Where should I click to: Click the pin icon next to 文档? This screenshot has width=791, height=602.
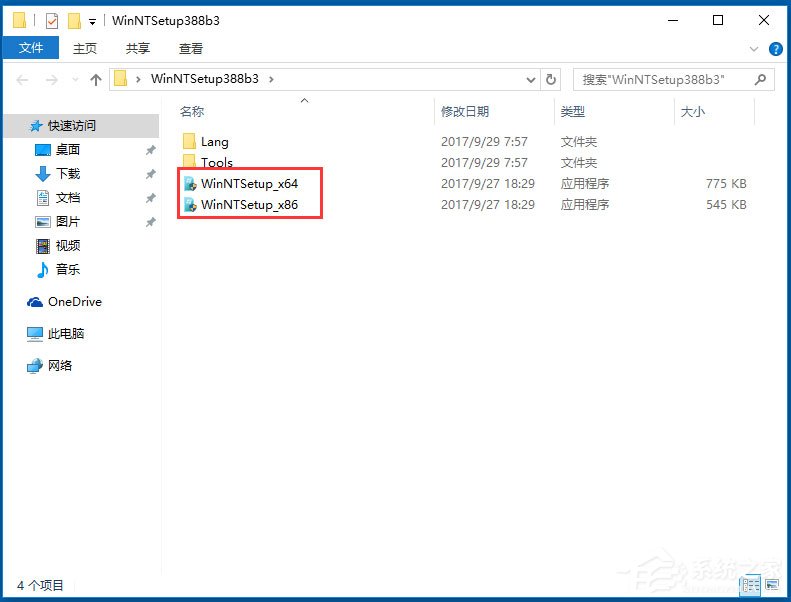coord(150,198)
